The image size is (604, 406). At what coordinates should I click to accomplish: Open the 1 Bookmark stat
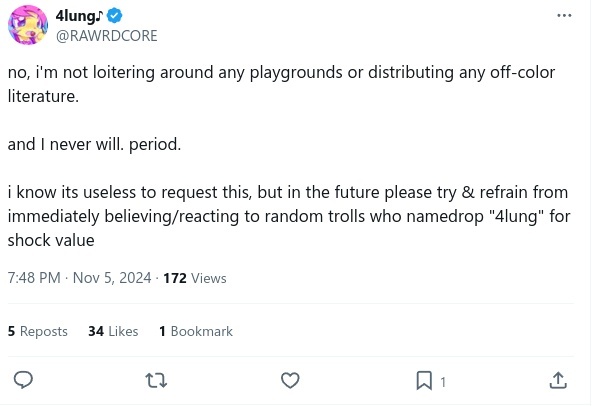tap(196, 331)
